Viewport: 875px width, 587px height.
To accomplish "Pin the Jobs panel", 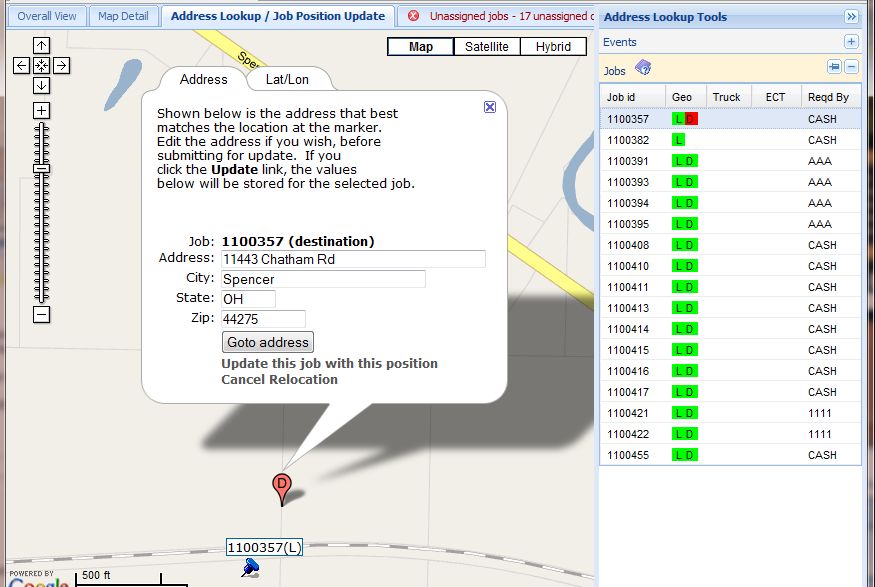I will point(834,67).
